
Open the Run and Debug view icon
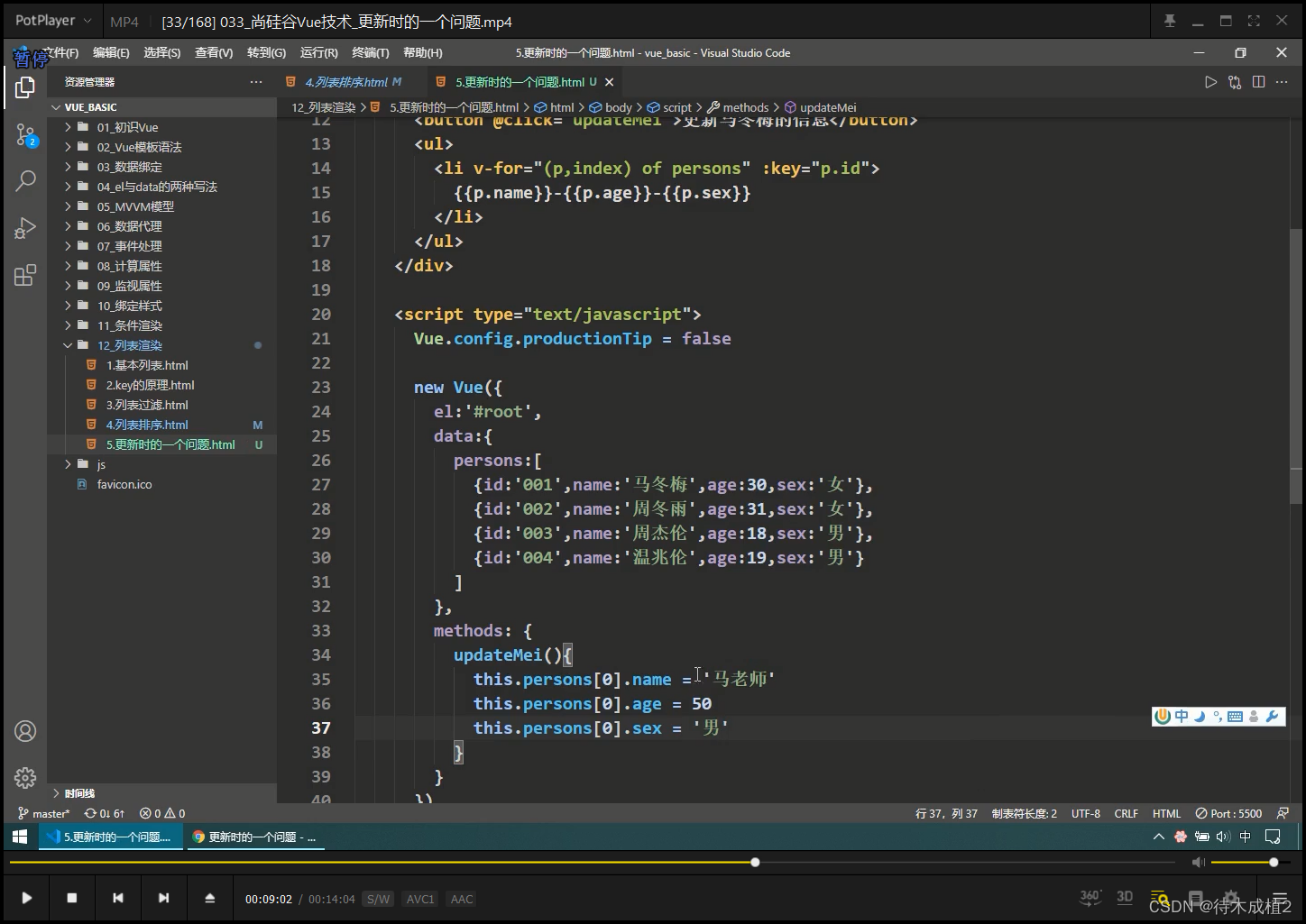25,228
